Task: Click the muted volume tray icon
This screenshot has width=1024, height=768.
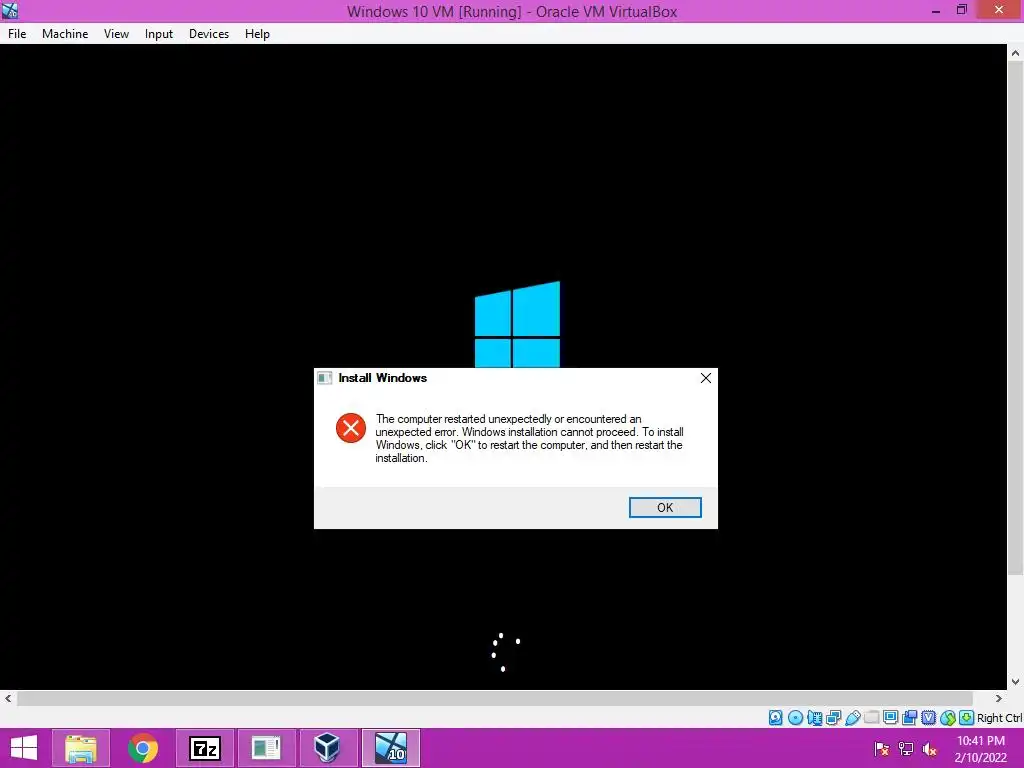Action: tap(930, 749)
